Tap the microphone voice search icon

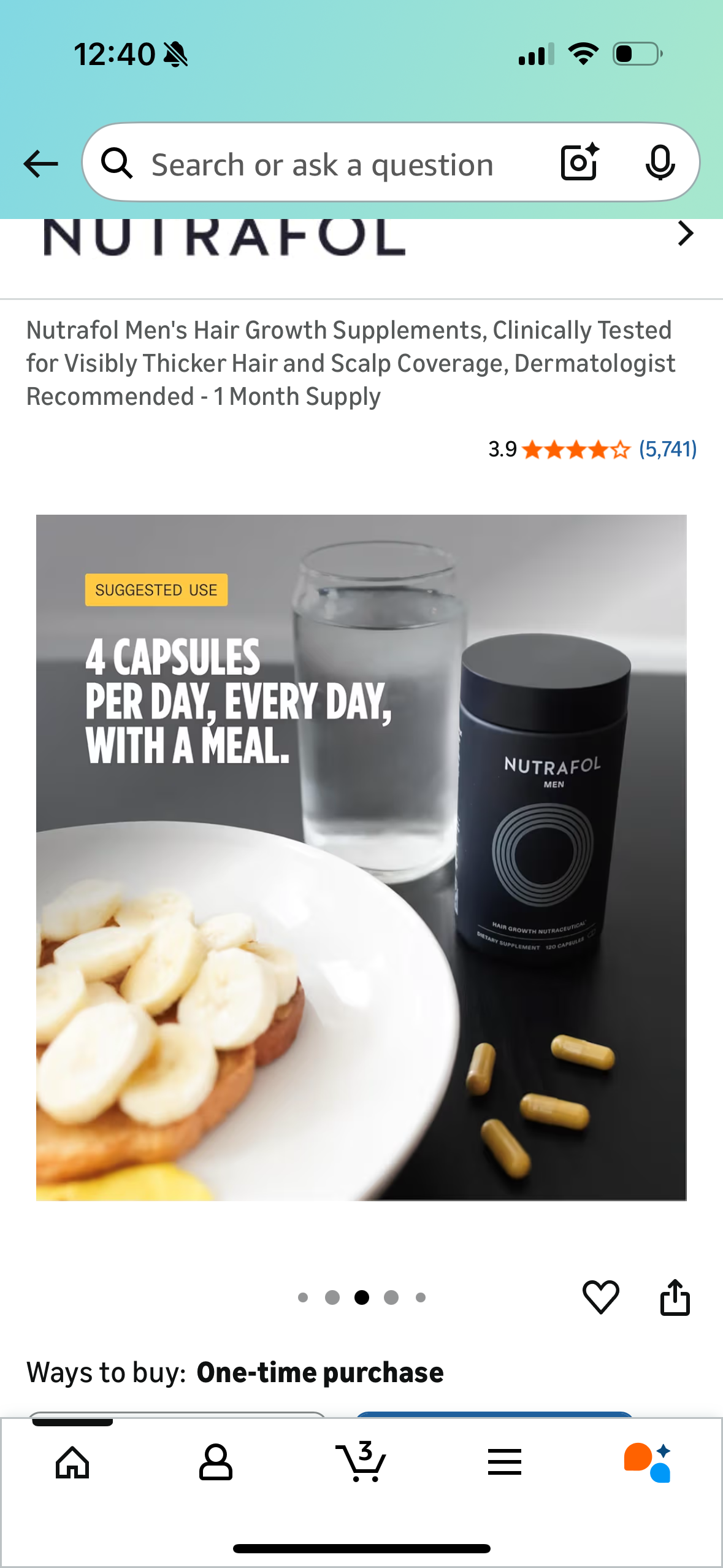click(x=660, y=163)
